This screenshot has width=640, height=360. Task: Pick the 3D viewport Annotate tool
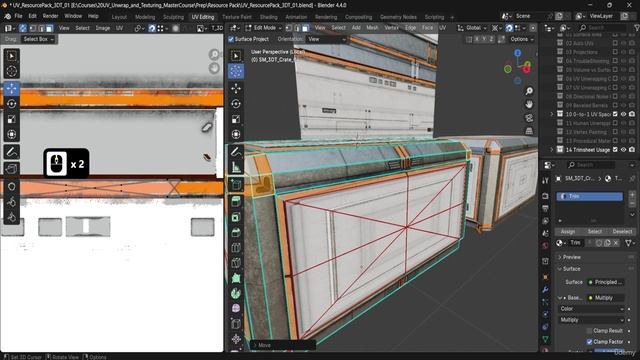coord(236,152)
